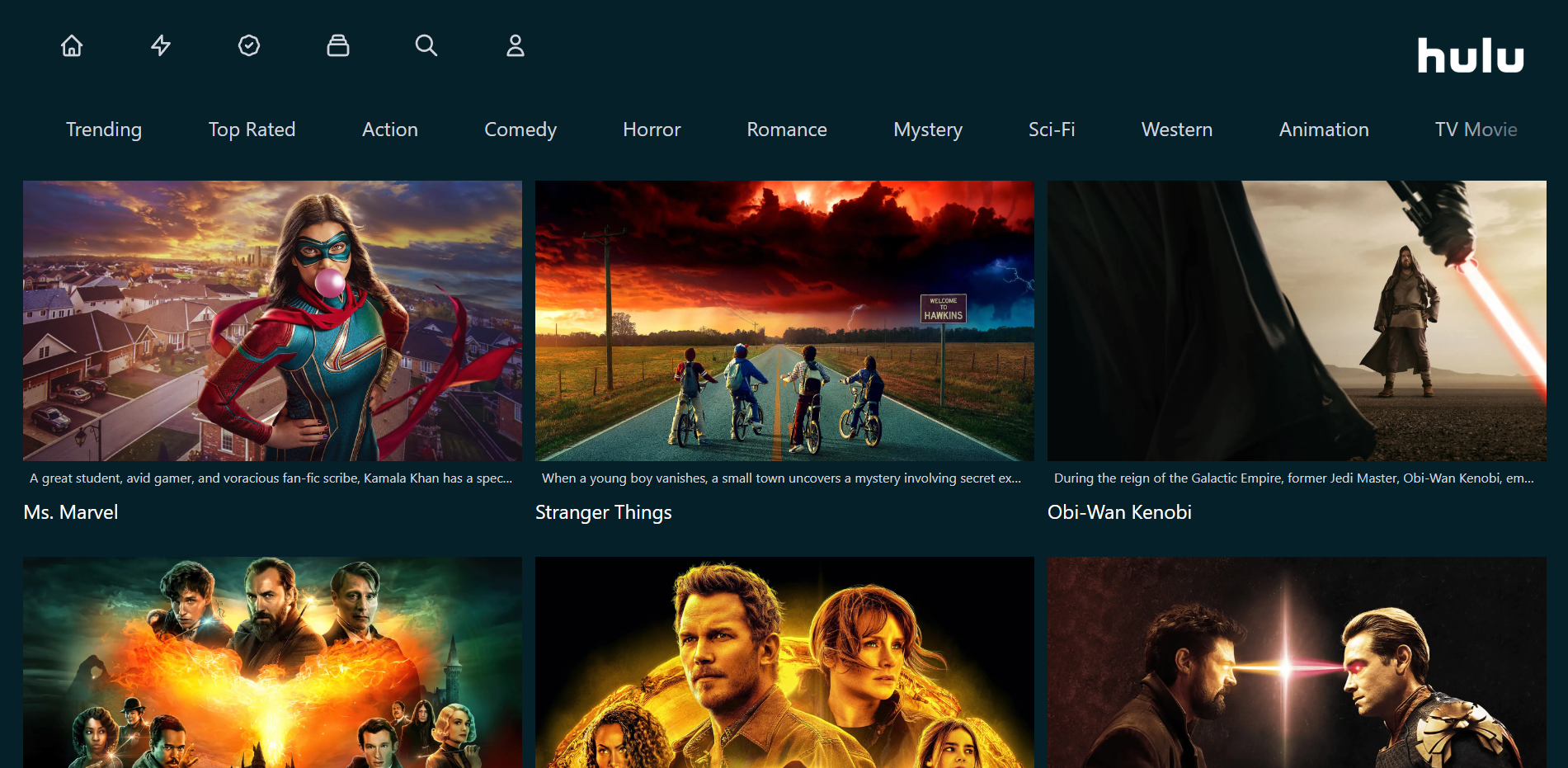The width and height of the screenshot is (1568, 768).
Task: Open the Jurassic World dinosaur poster
Action: pyautogui.click(x=784, y=662)
